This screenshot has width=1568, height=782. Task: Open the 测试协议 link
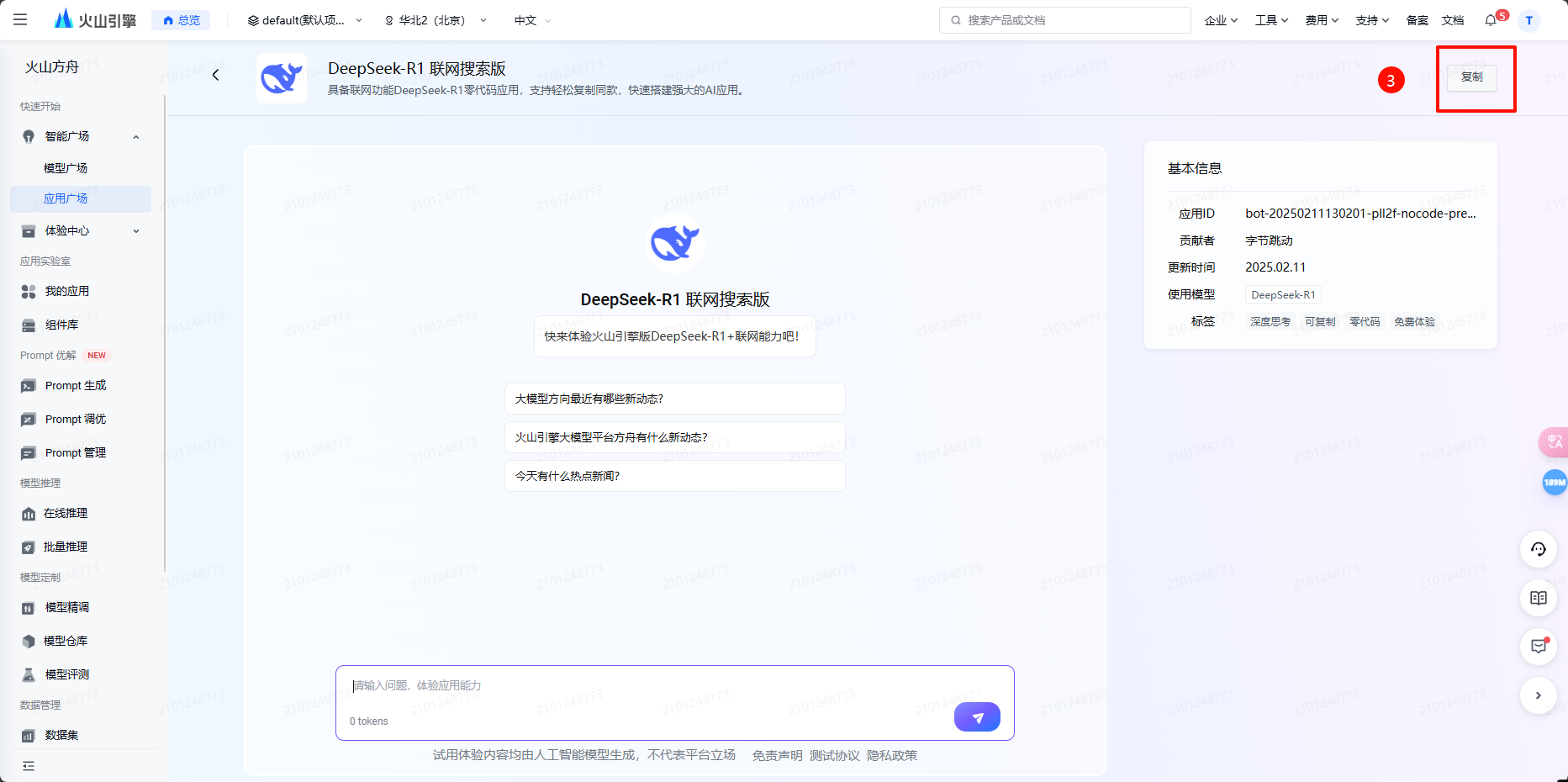pos(834,755)
